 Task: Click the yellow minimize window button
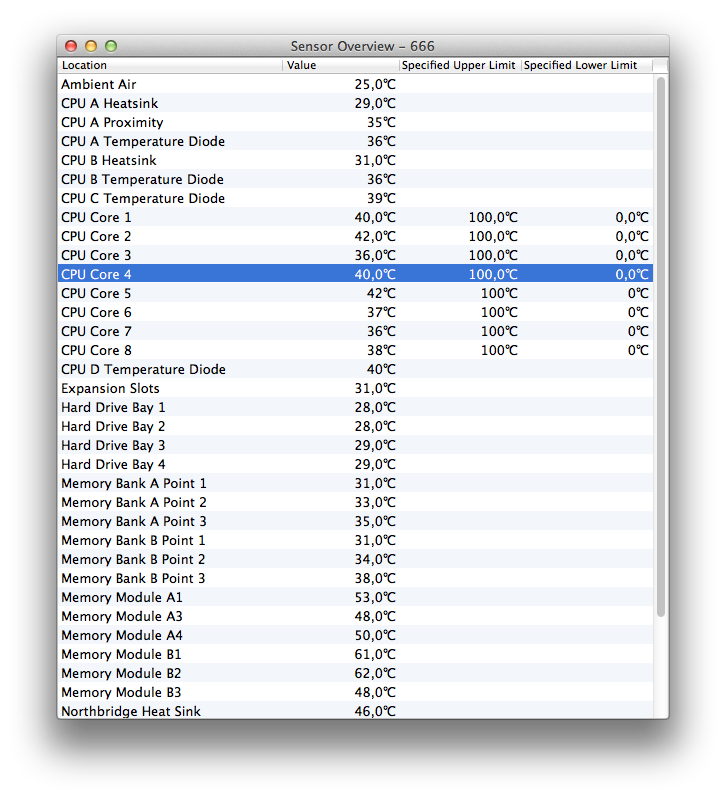click(x=91, y=46)
